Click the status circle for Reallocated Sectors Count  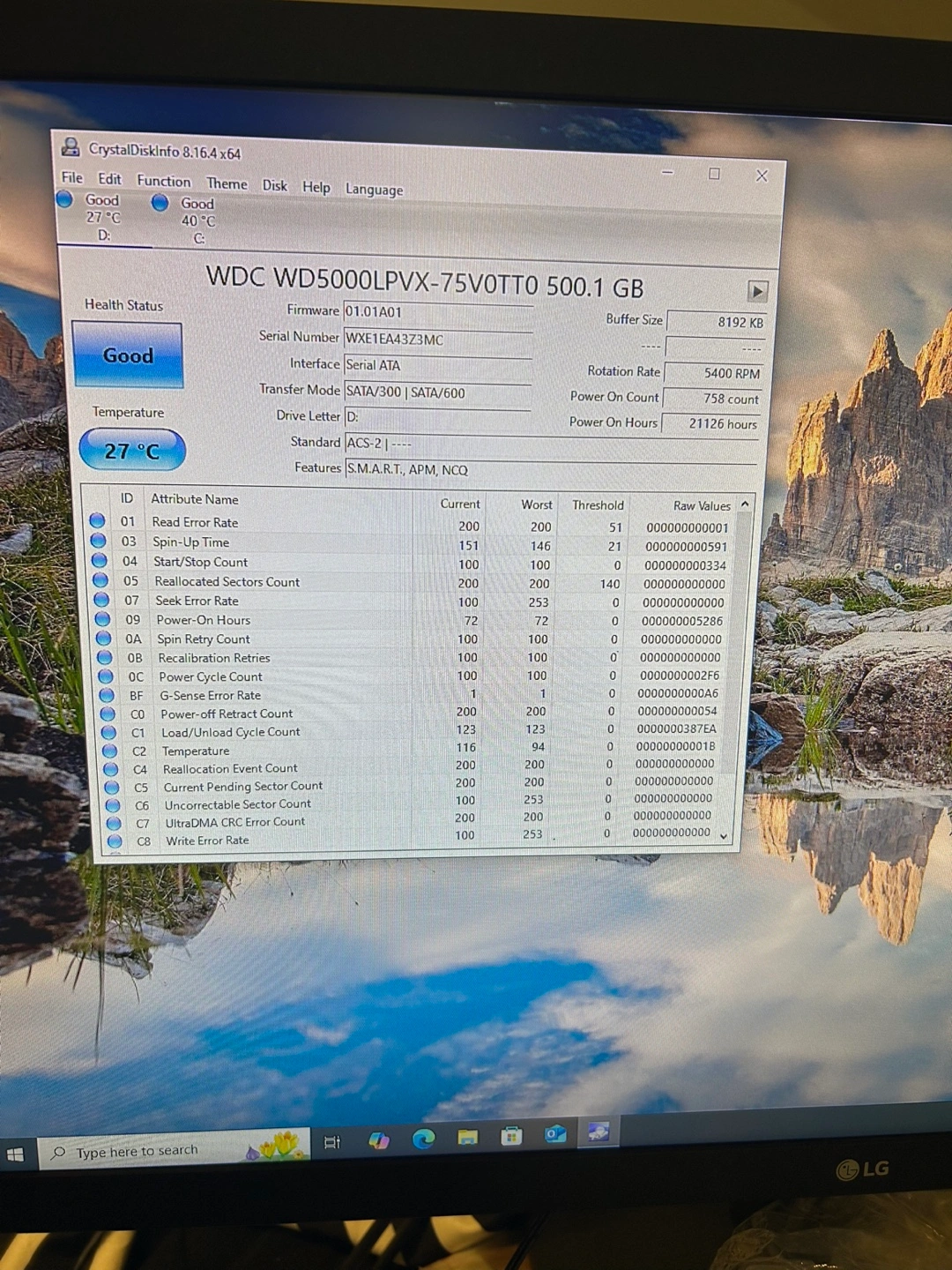[x=100, y=580]
